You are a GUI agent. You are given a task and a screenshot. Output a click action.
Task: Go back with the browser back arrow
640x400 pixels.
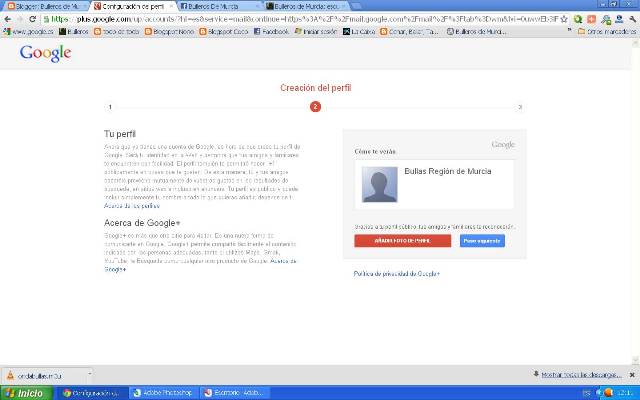pyautogui.click(x=8, y=19)
